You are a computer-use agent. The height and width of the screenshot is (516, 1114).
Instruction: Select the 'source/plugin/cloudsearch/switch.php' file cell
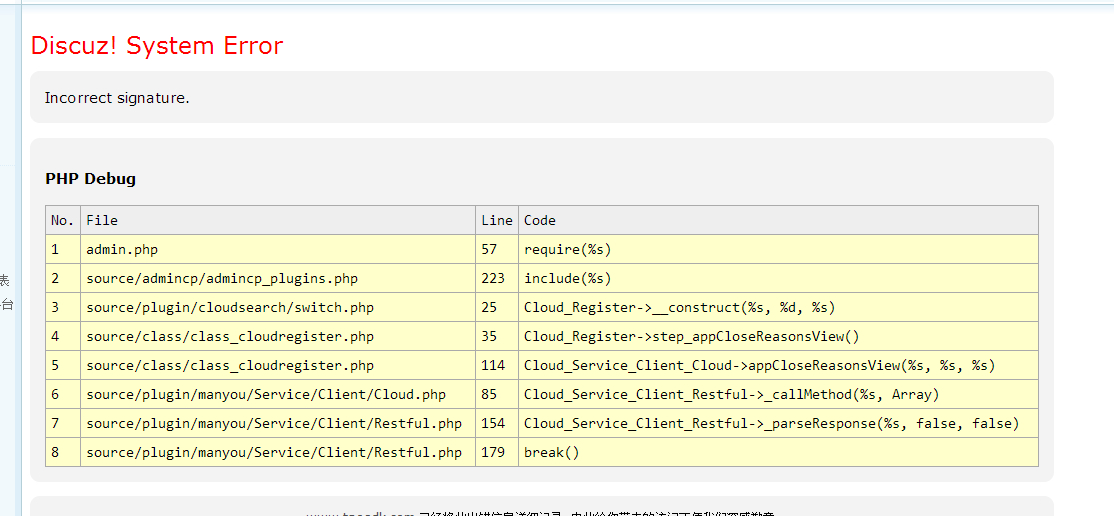[278, 308]
